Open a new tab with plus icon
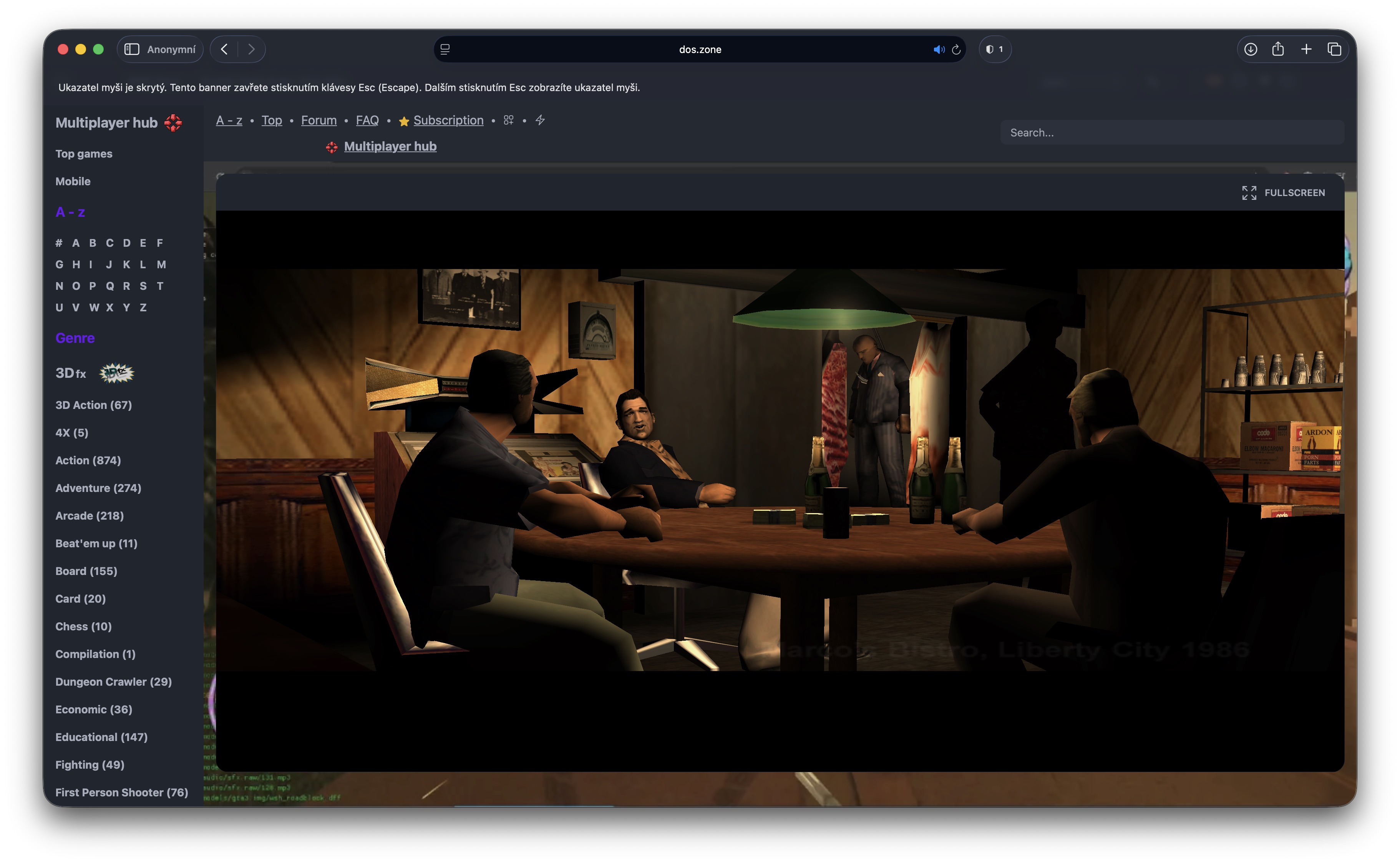 [x=1306, y=50]
